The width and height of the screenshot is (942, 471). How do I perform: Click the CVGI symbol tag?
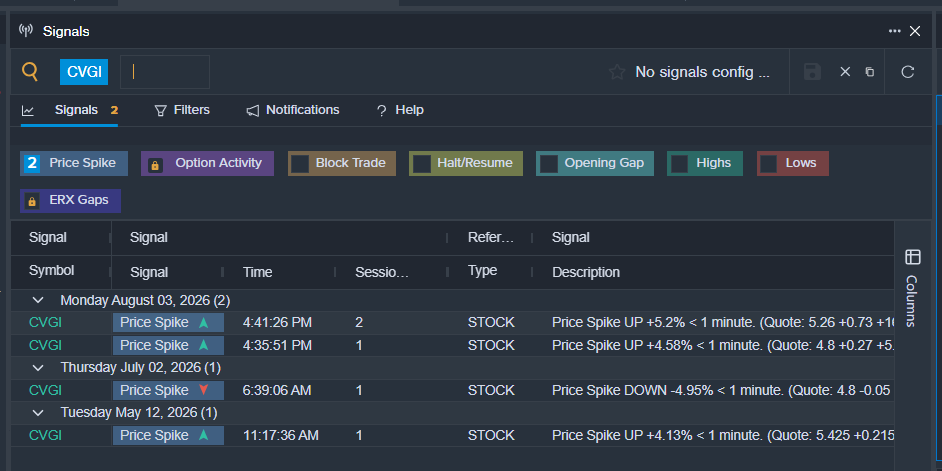84,72
